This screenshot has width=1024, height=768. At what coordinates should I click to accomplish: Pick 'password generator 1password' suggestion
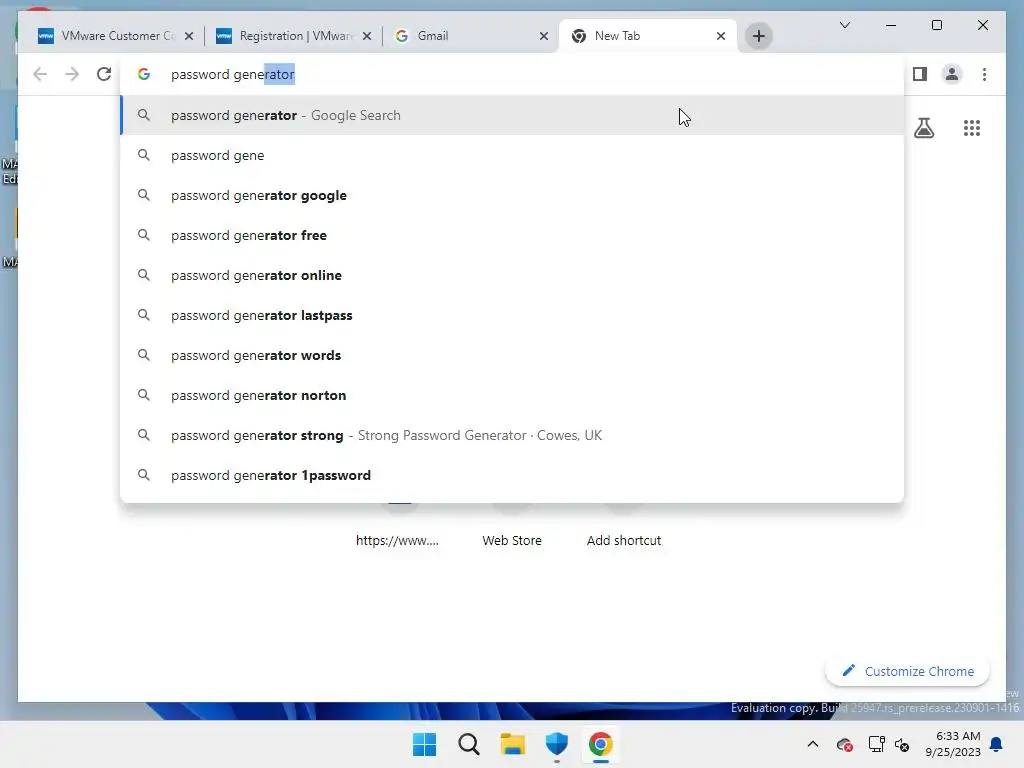tap(513, 475)
